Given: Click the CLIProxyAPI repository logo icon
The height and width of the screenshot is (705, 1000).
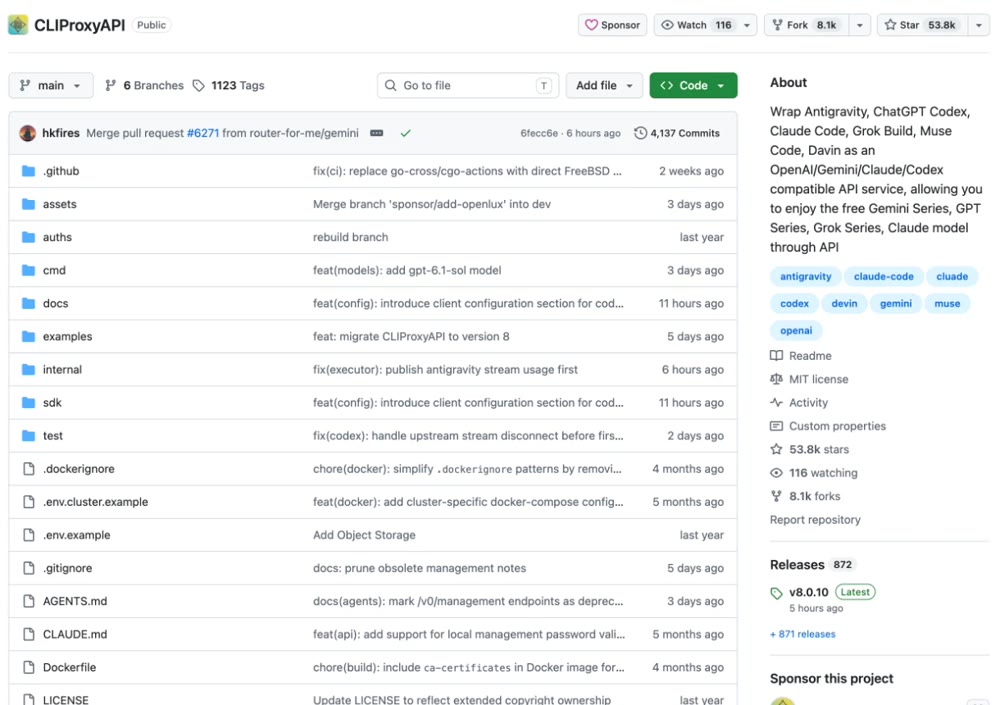Looking at the screenshot, I should coord(18,25).
